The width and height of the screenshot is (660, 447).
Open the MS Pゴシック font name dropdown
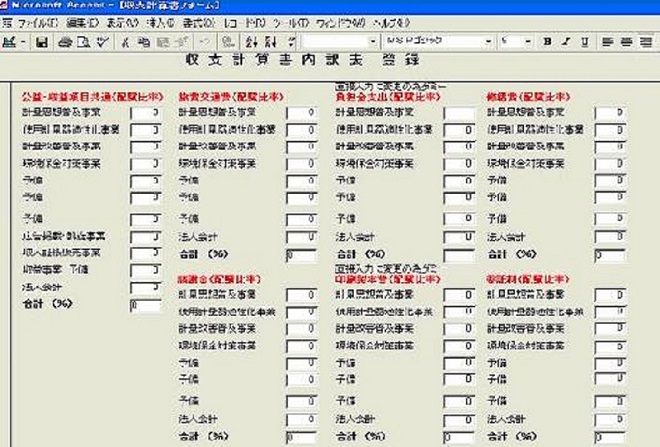[490, 42]
